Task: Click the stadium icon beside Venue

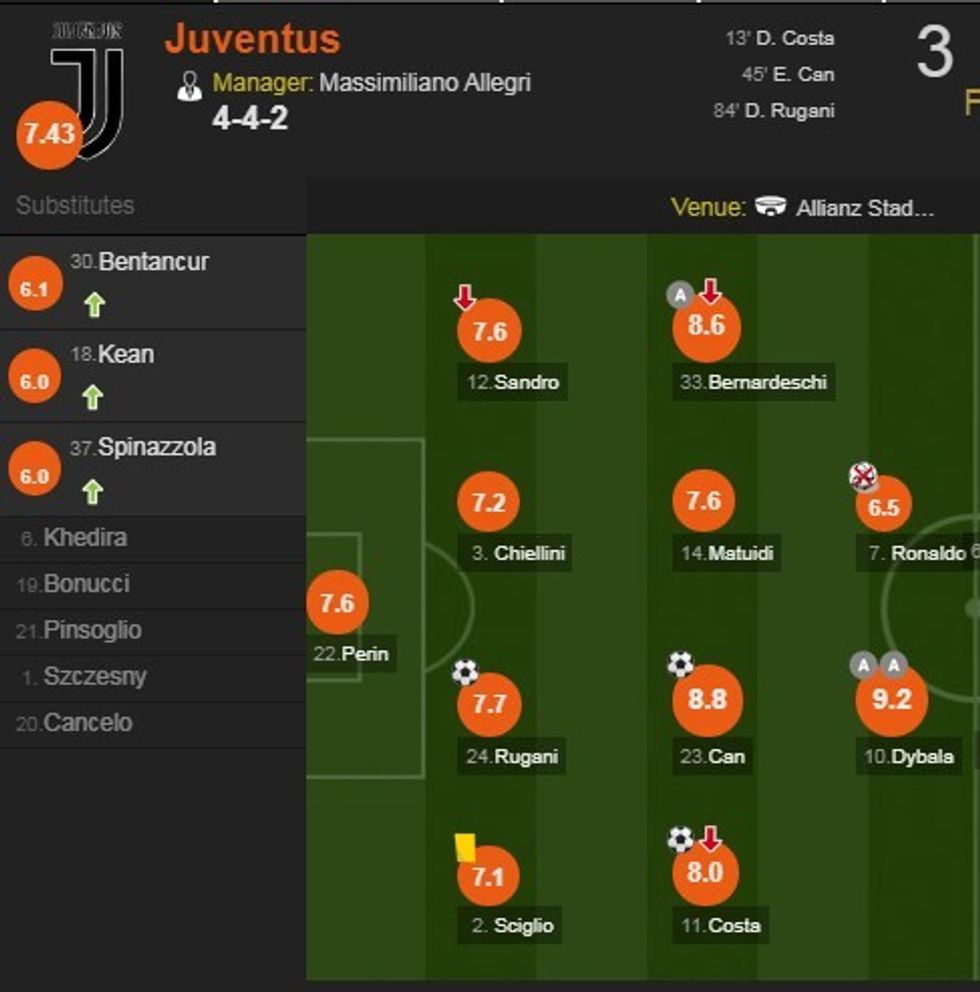Action: [770, 207]
